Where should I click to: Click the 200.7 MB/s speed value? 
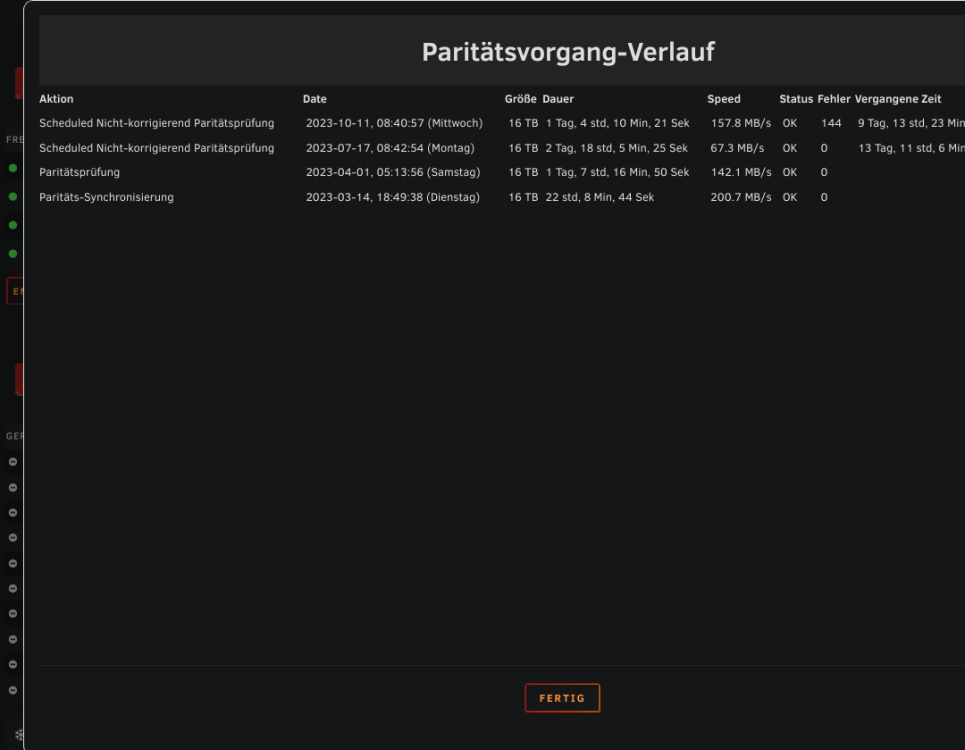click(x=740, y=197)
